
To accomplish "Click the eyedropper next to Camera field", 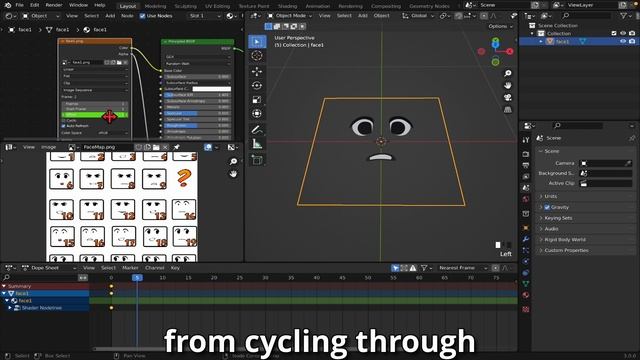I will 628,163.
